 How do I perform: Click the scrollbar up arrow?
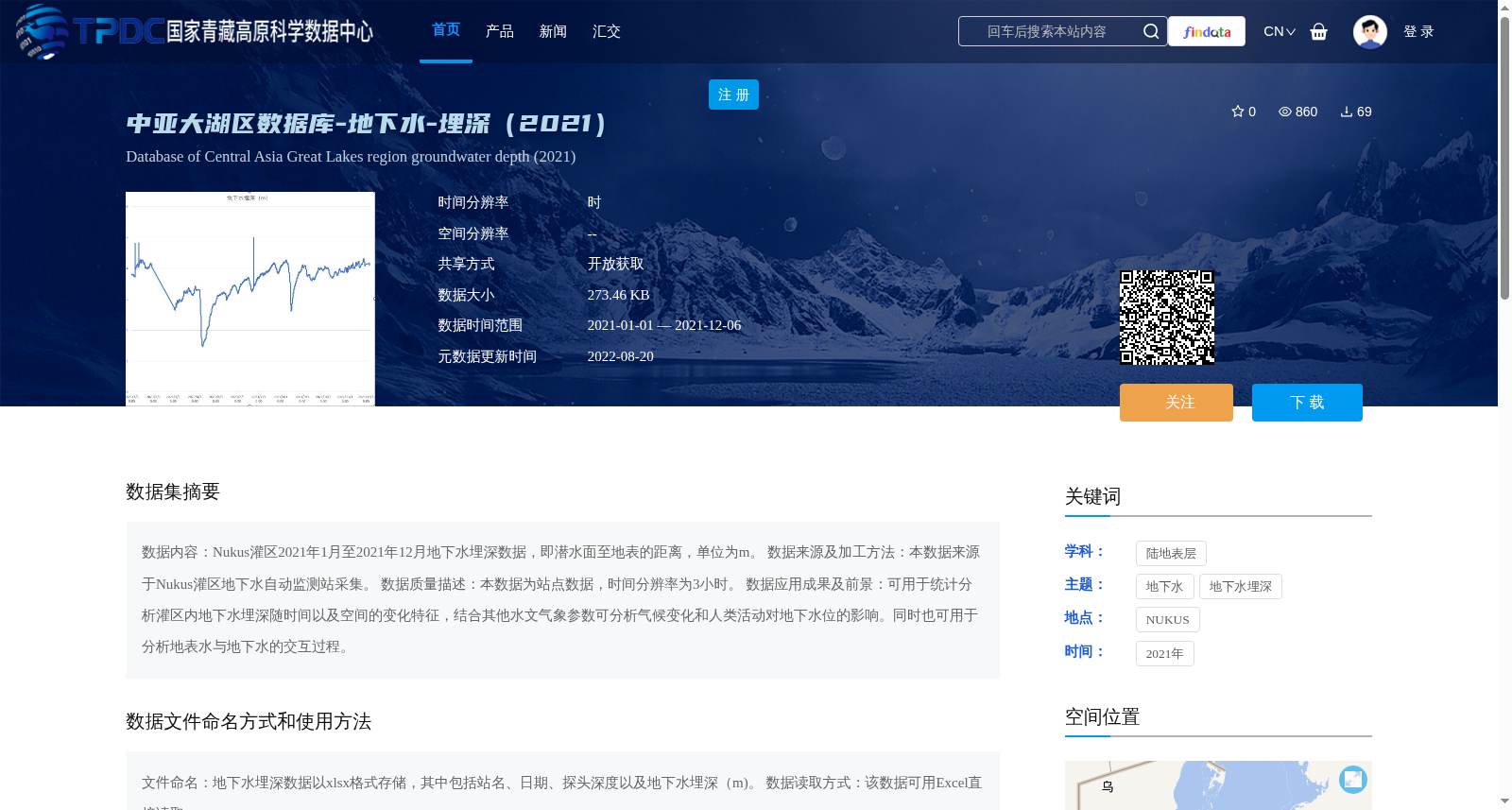(x=1504, y=7)
